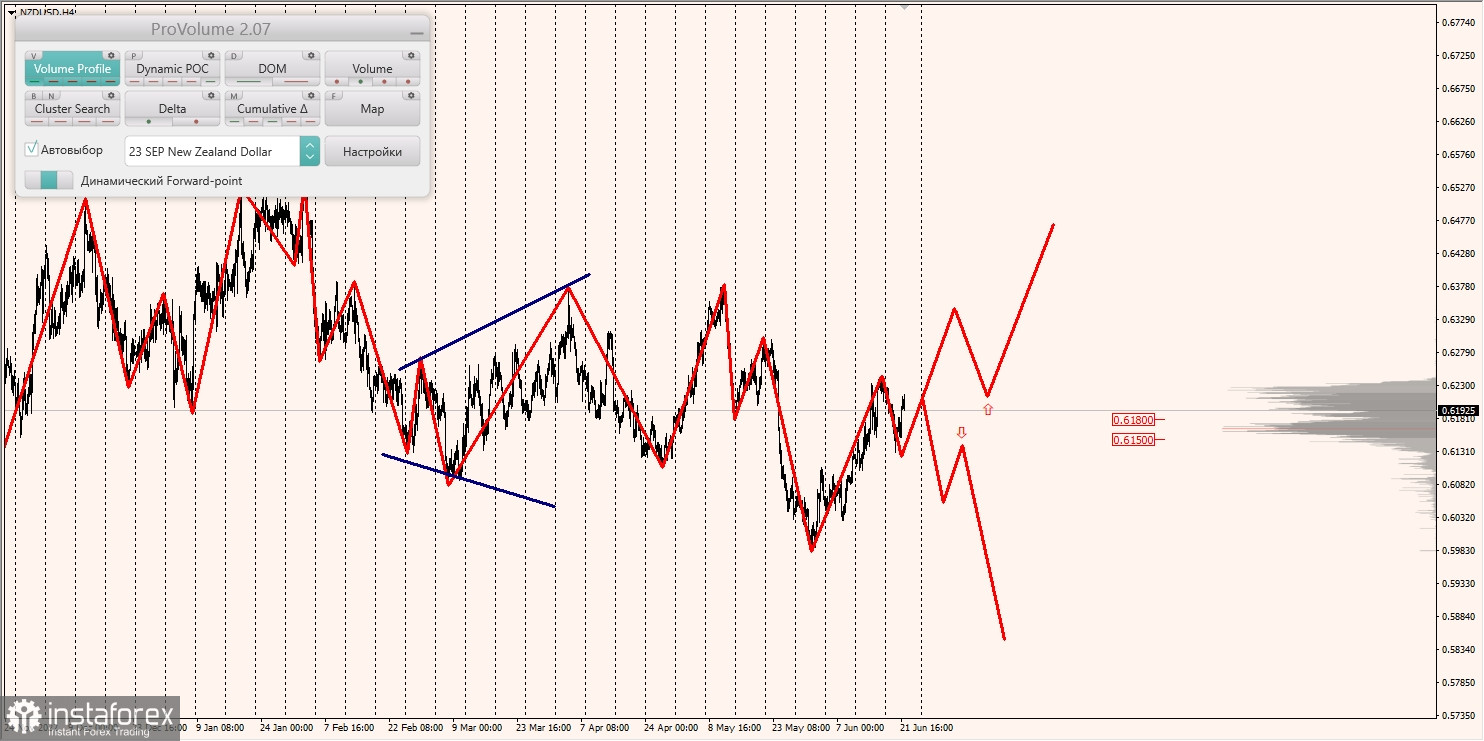Click the 0.61500 level label

pos(1134,440)
